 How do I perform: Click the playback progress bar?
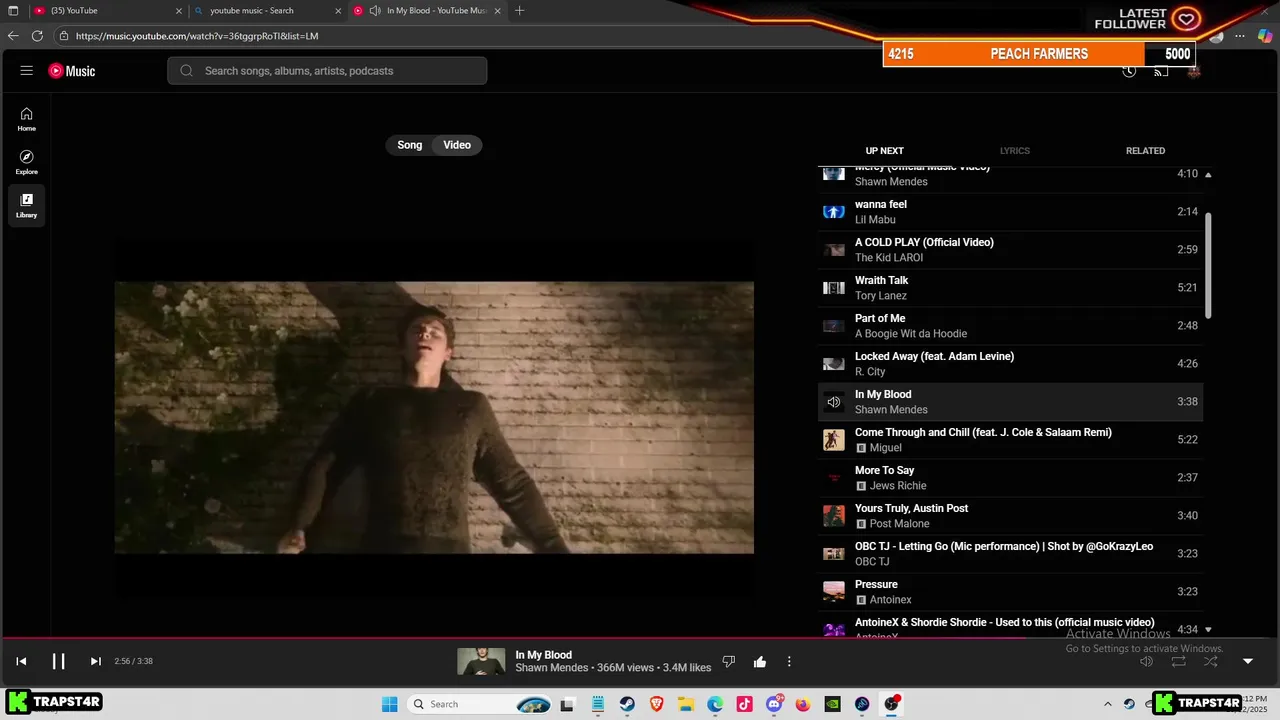640,637
